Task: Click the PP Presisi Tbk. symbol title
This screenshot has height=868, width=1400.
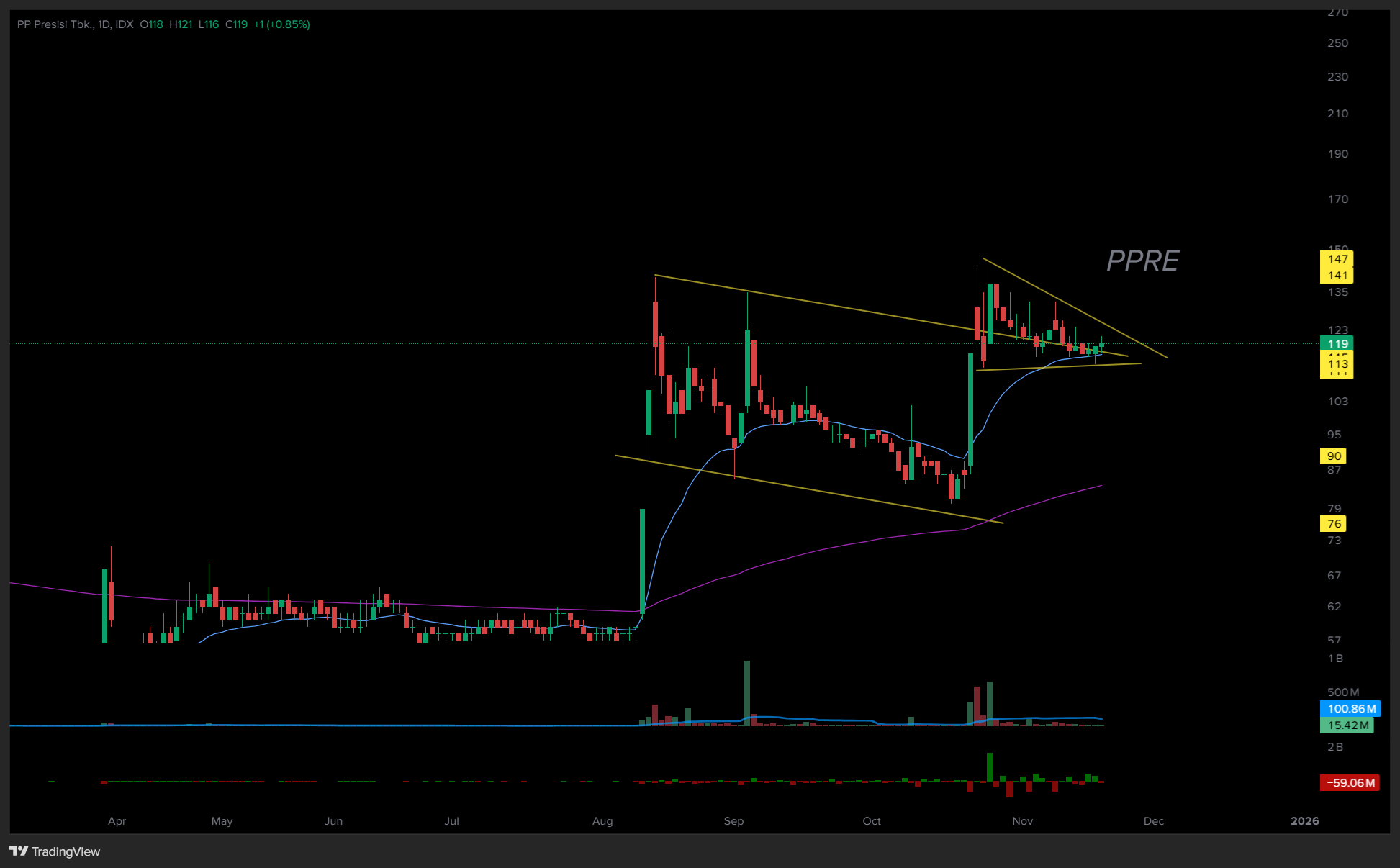Action: point(55,24)
